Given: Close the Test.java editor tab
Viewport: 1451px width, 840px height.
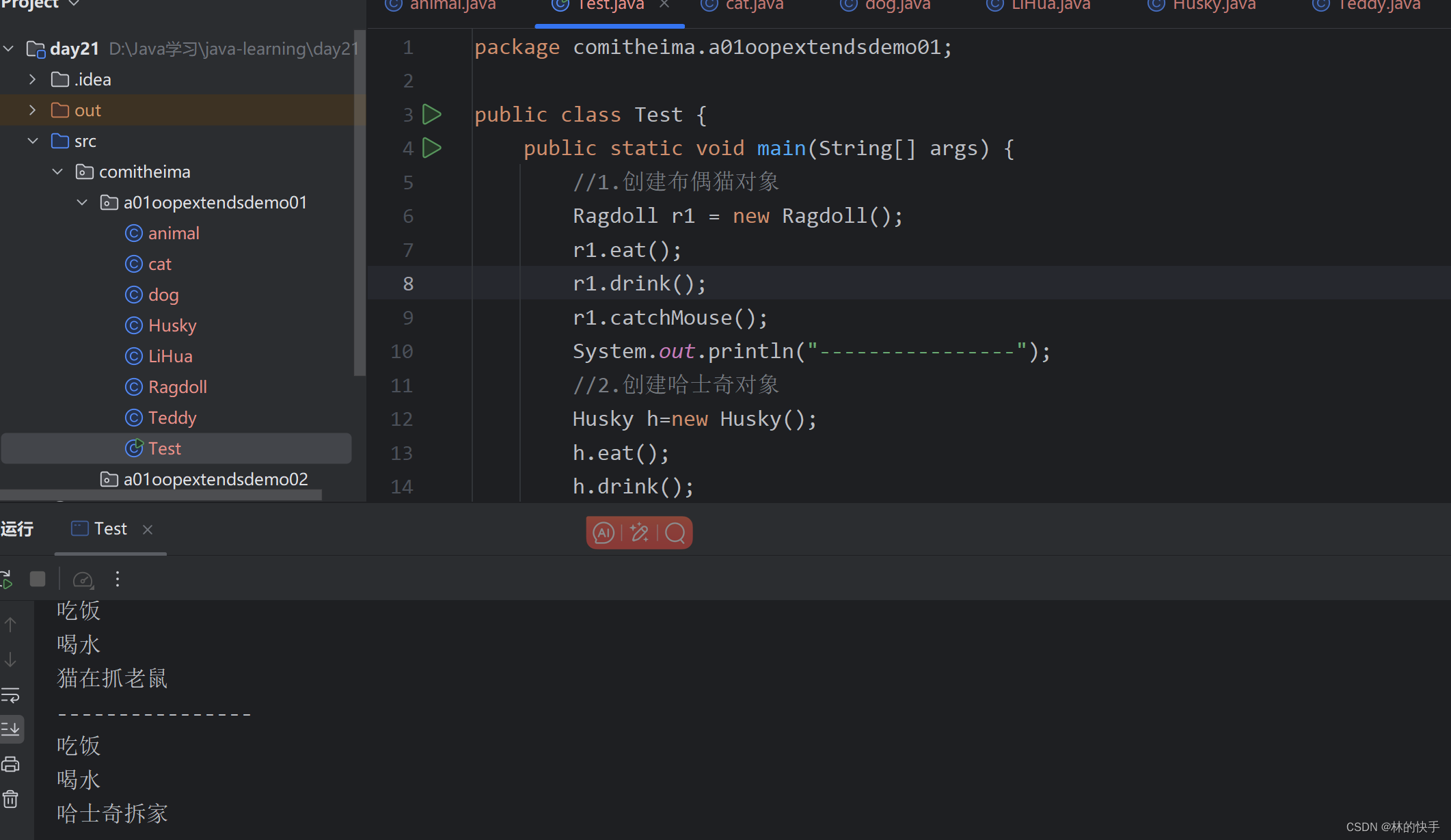Looking at the screenshot, I should [x=664, y=5].
